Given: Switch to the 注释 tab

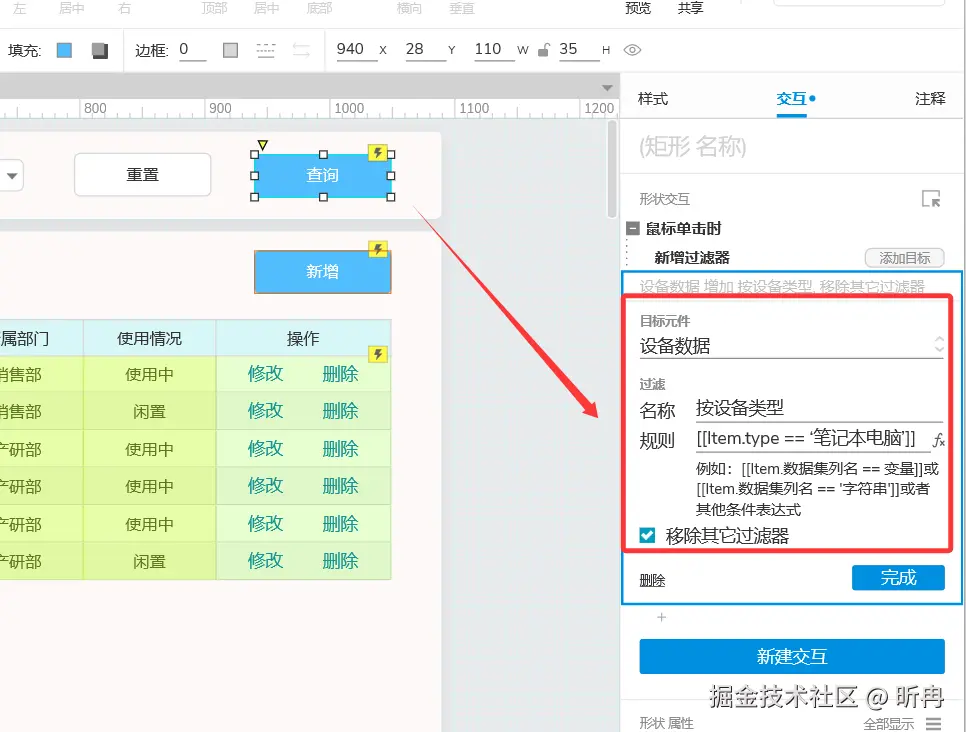Looking at the screenshot, I should tap(930, 99).
